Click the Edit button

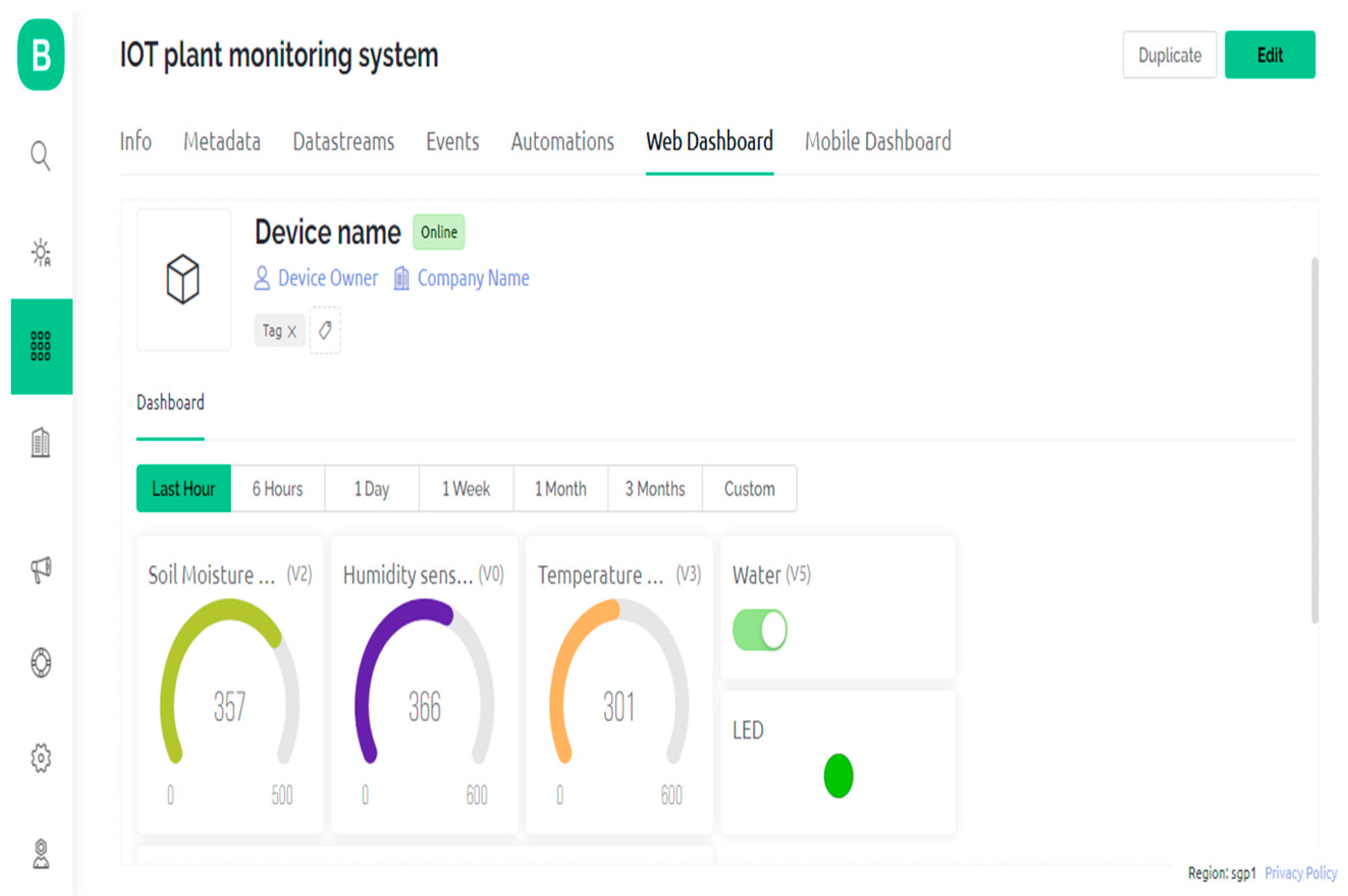coord(1269,55)
